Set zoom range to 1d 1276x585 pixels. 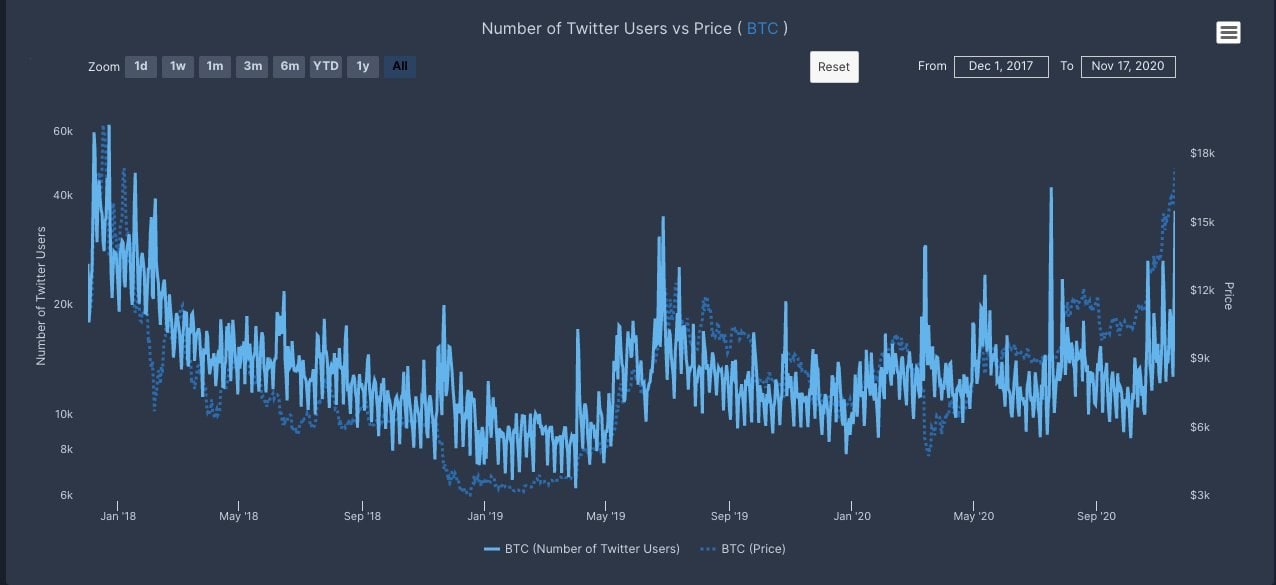141,67
